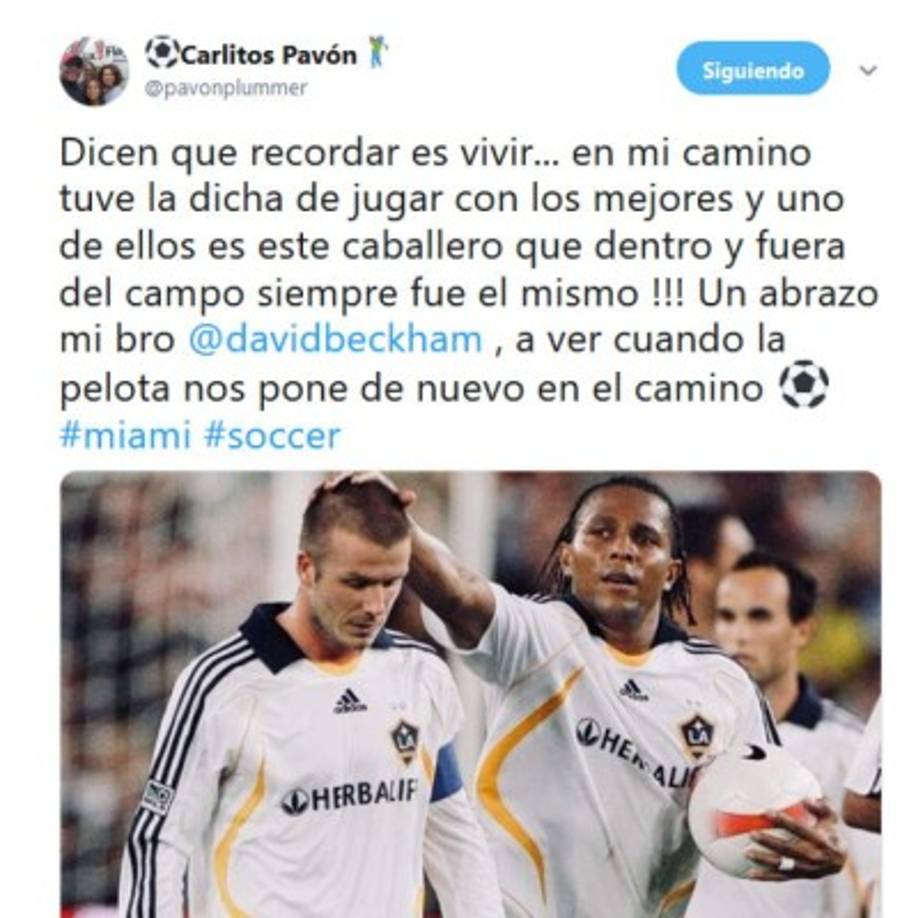
Task: Click soccer ball emoji before Carlitos Pavón name
Action: click(x=162, y=53)
